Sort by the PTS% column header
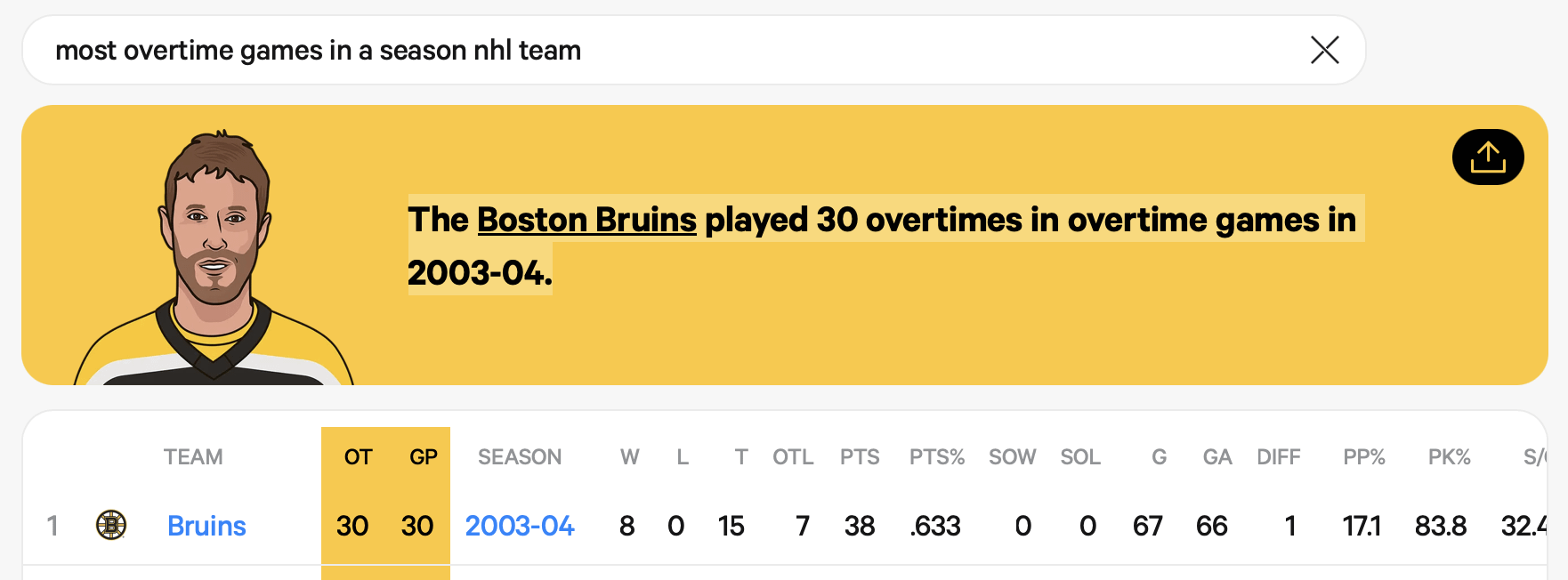 (x=936, y=457)
